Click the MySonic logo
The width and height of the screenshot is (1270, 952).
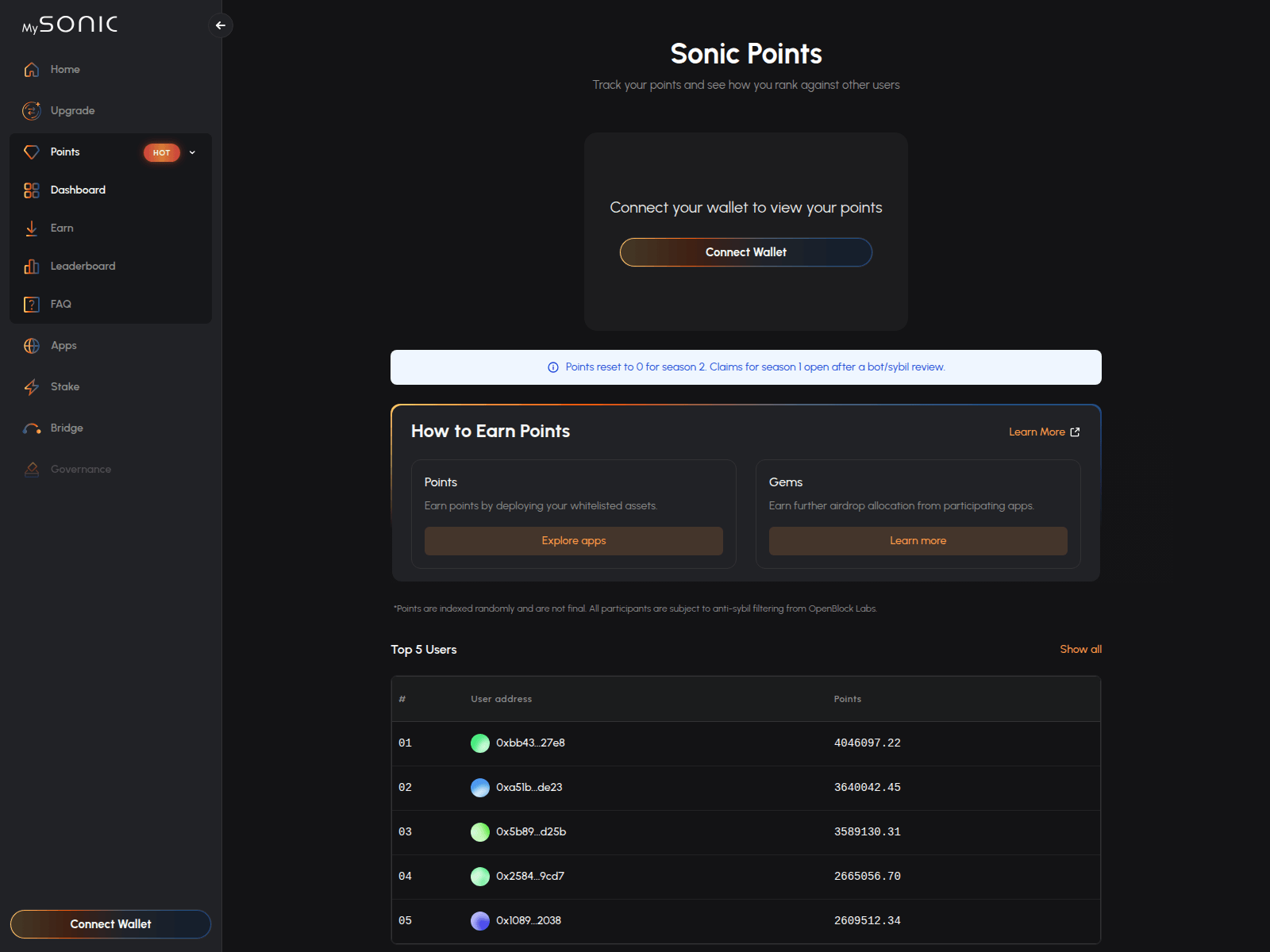tap(70, 25)
